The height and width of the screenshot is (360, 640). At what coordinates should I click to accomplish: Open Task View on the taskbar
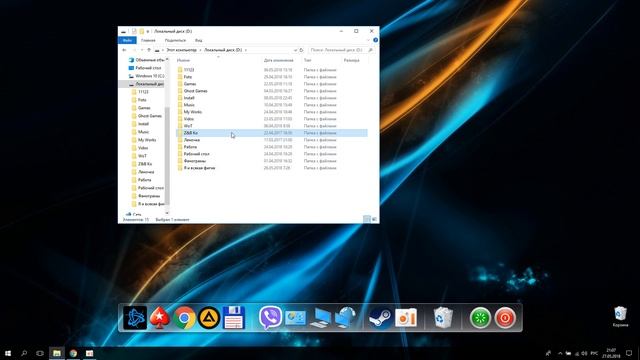click(40, 353)
